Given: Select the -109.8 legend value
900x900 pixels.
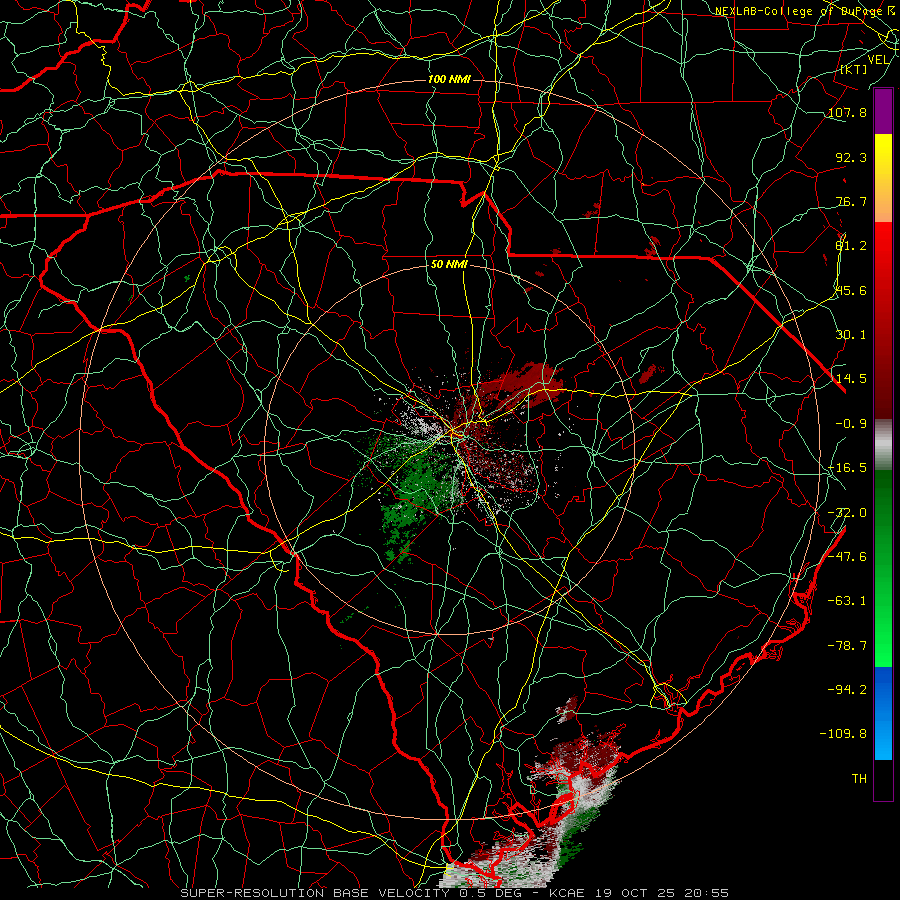Looking at the screenshot, I should (x=843, y=734).
